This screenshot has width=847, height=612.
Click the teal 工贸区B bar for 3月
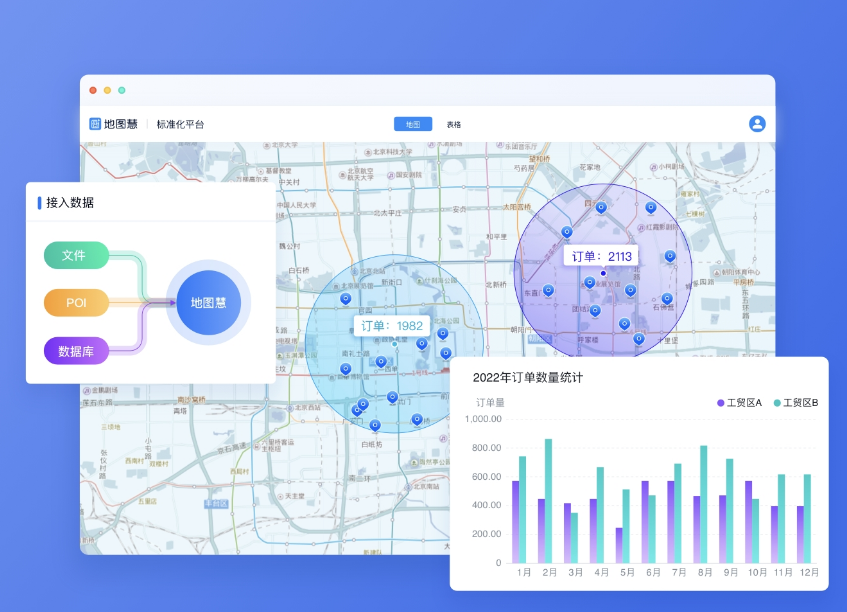click(574, 538)
